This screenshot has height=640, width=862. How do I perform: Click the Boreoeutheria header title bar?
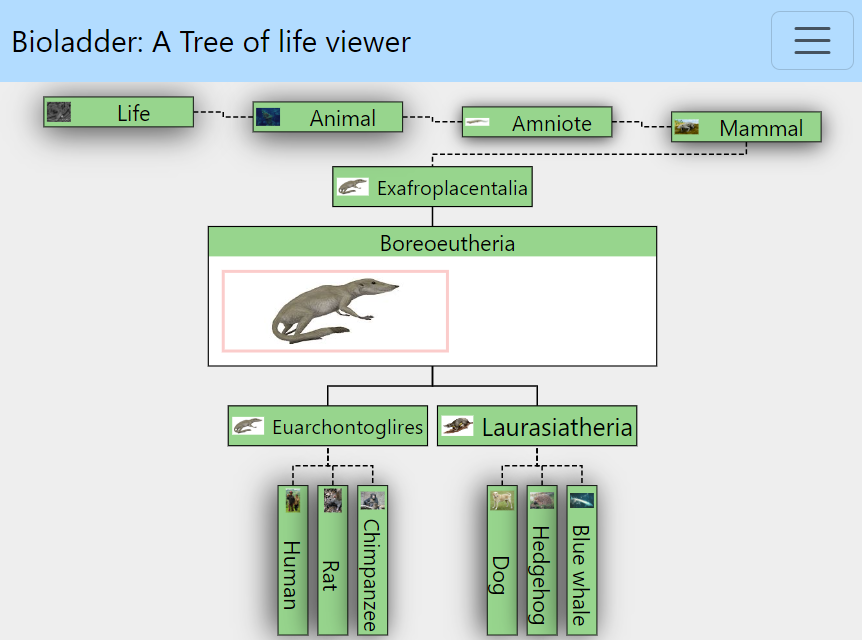click(x=432, y=243)
